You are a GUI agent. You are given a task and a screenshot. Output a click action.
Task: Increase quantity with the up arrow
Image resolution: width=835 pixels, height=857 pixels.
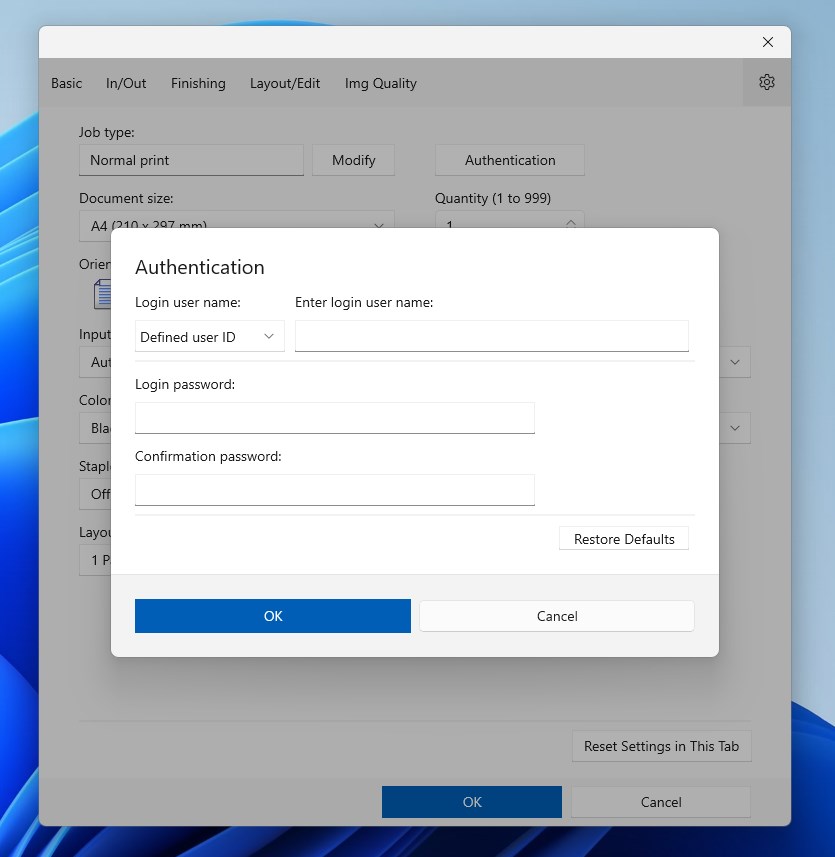[x=571, y=222]
